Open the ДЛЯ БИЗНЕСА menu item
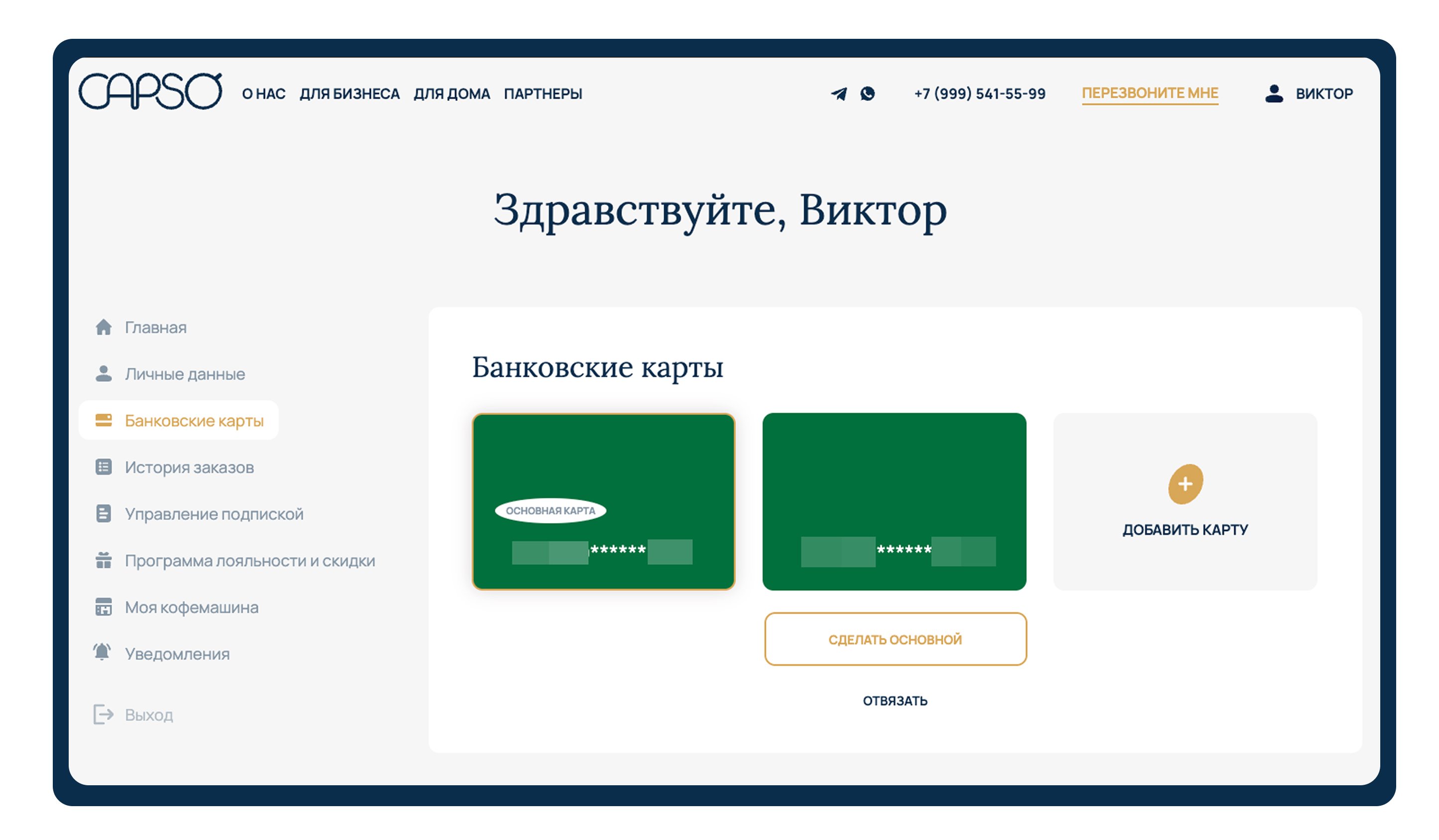 350,94
